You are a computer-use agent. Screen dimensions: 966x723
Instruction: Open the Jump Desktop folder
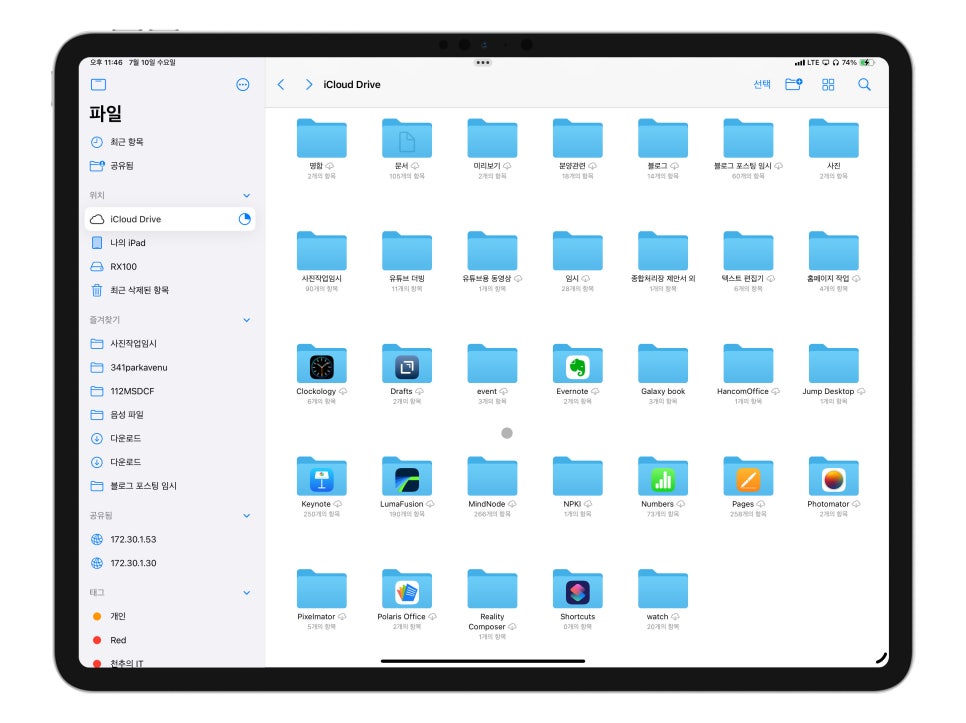[x=834, y=364]
